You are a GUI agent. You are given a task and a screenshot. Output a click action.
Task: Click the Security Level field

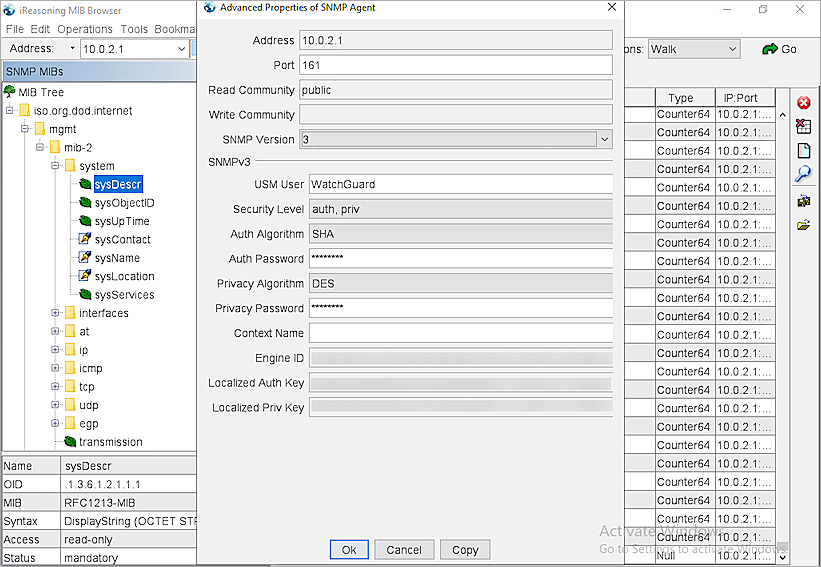pyautogui.click(x=461, y=209)
